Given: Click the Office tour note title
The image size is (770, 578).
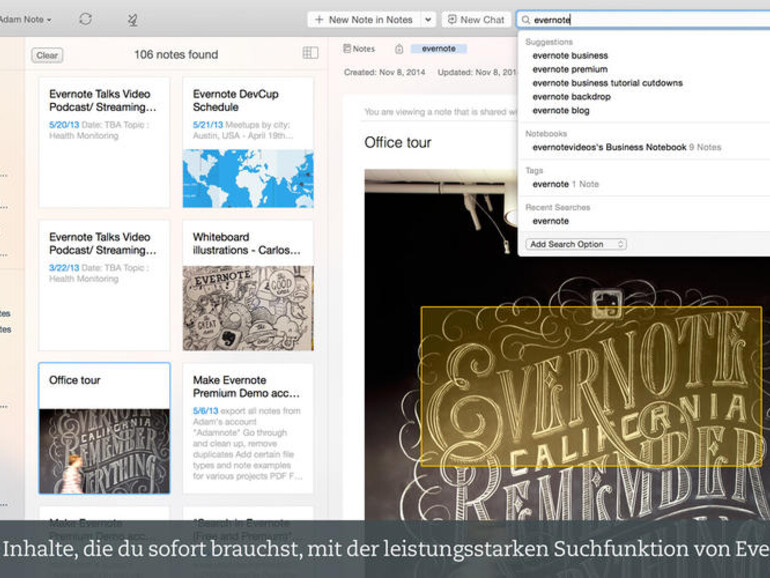Looking at the screenshot, I should tap(398, 142).
